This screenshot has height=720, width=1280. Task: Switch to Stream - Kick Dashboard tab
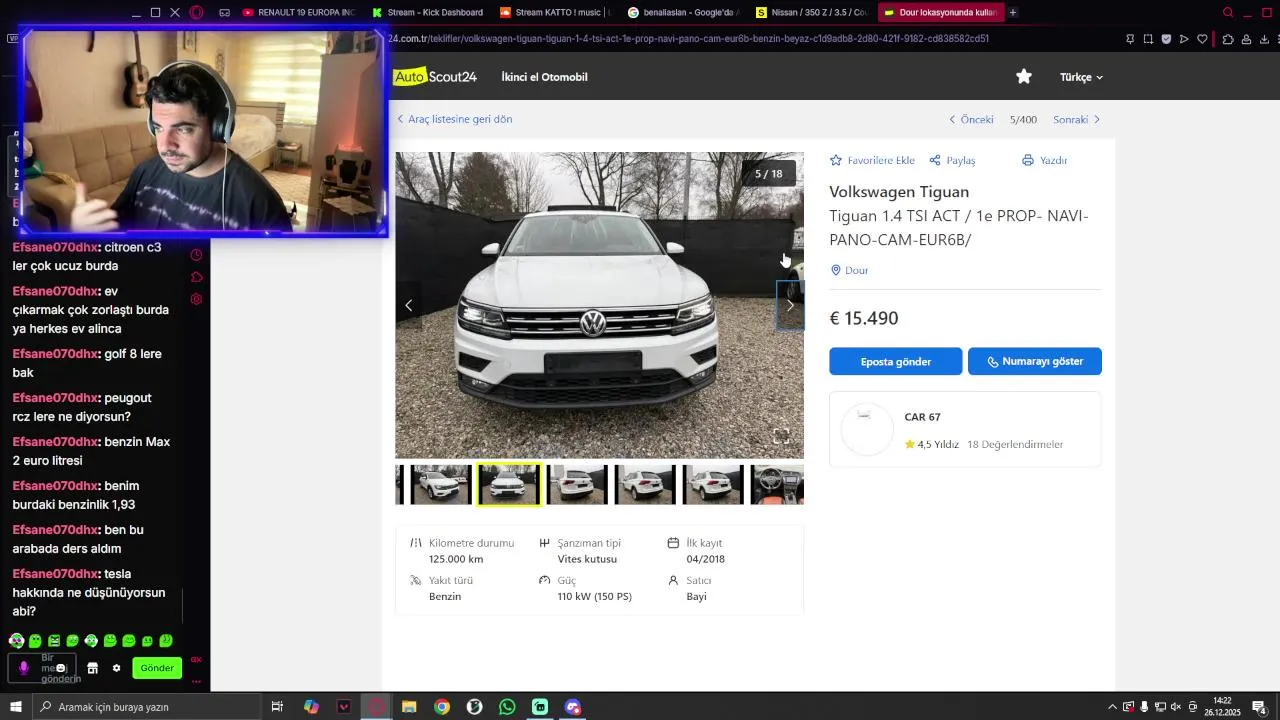428,12
